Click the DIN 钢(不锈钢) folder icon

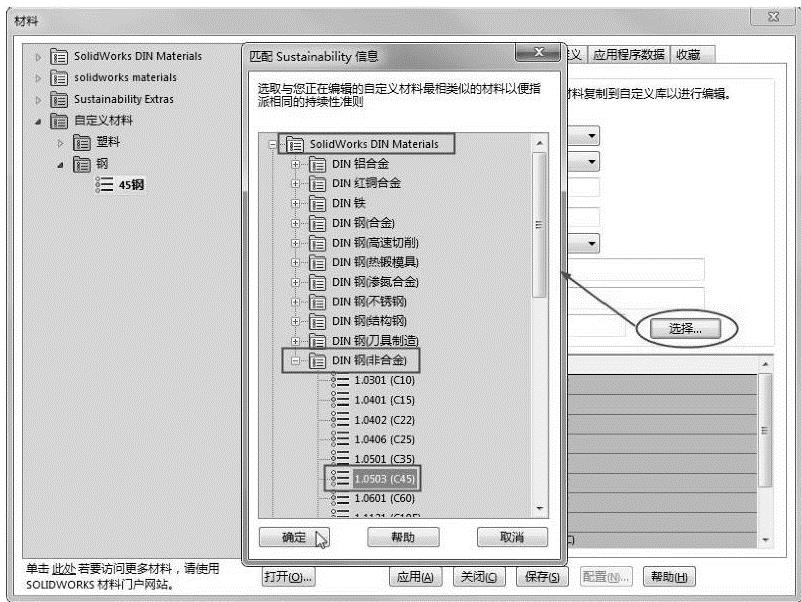317,302
